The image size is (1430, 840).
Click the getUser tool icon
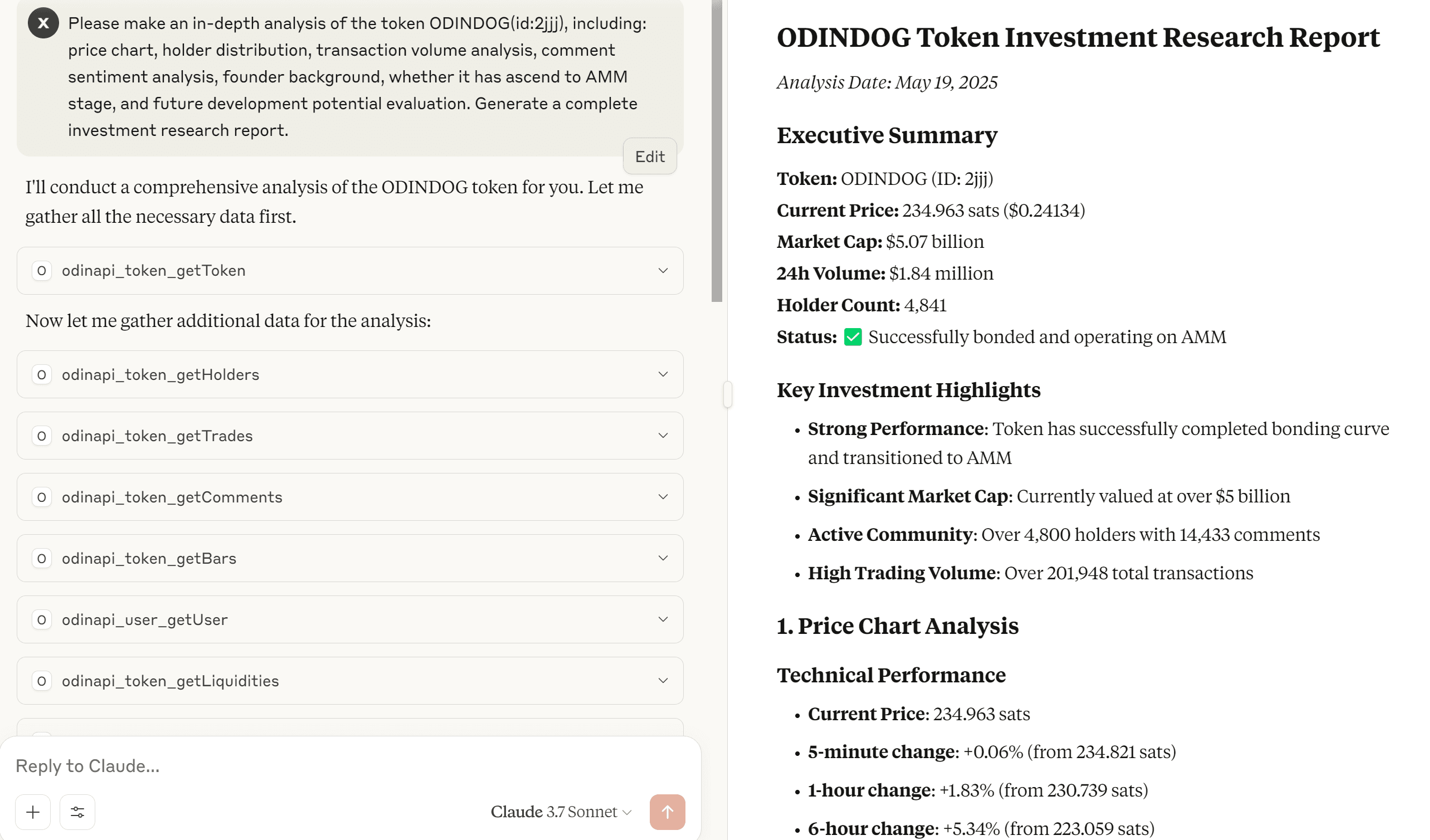click(41, 619)
